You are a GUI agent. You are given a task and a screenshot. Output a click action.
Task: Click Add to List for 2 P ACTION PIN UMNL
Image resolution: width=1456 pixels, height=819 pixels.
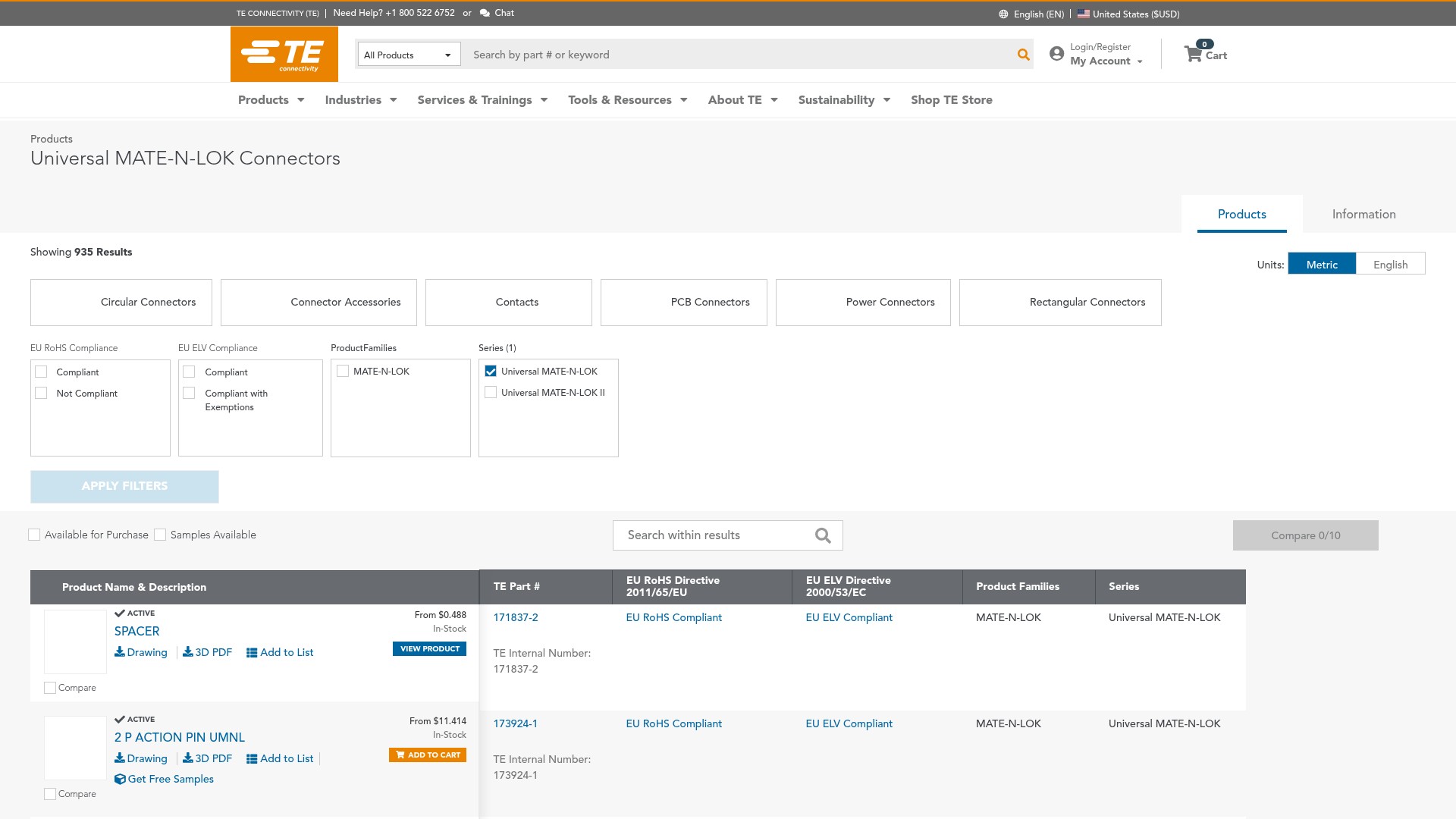280,758
